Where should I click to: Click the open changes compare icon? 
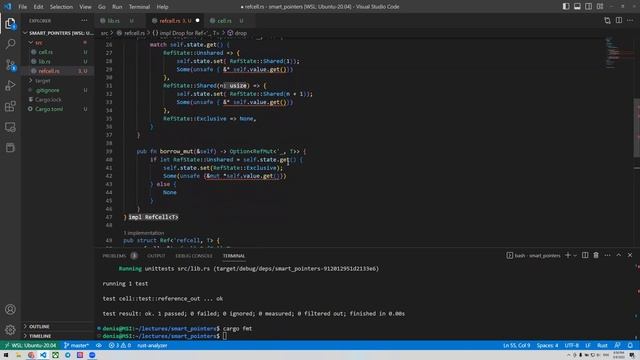click(x=607, y=20)
